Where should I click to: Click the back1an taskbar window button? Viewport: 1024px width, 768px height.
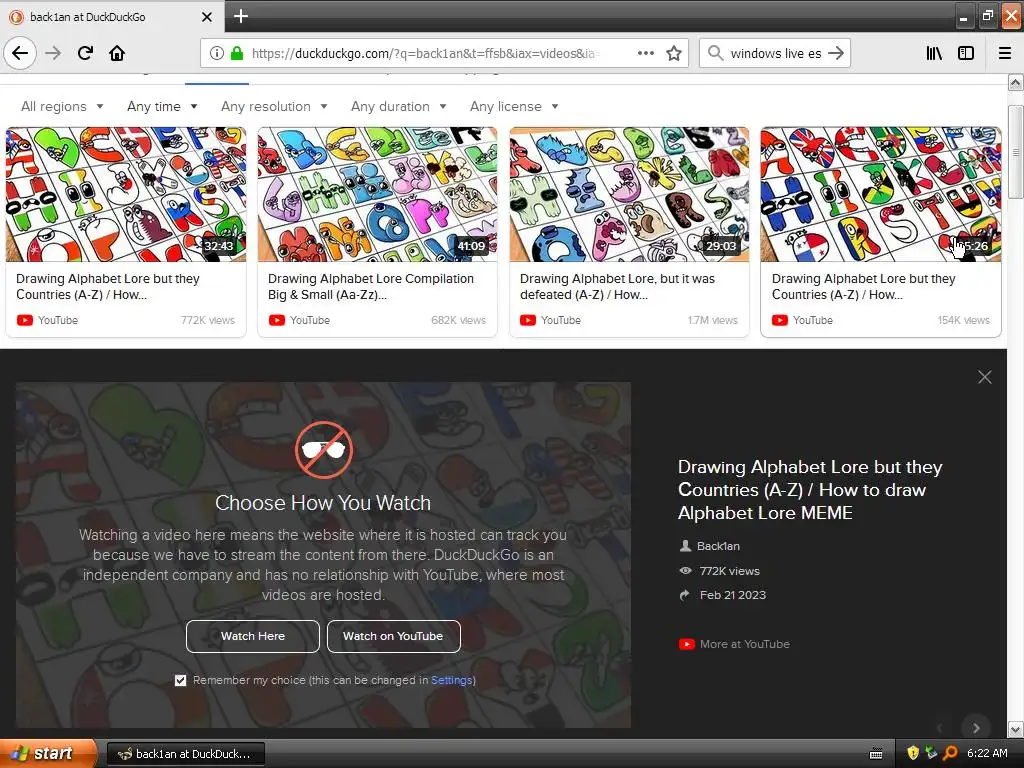[x=186, y=754]
